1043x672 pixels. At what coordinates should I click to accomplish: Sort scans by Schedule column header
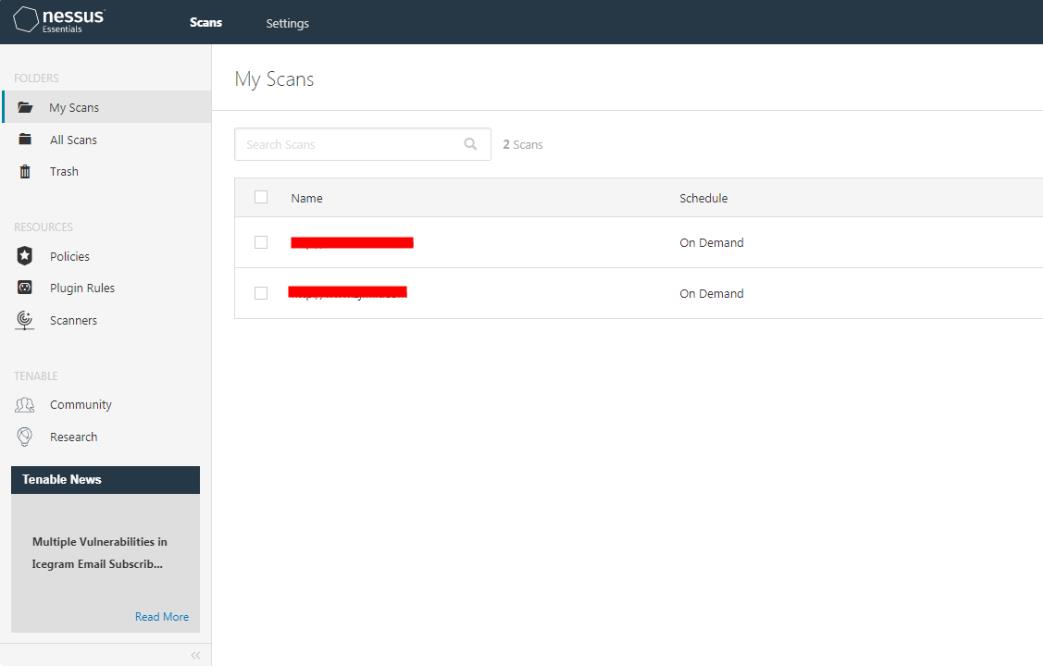coord(703,198)
